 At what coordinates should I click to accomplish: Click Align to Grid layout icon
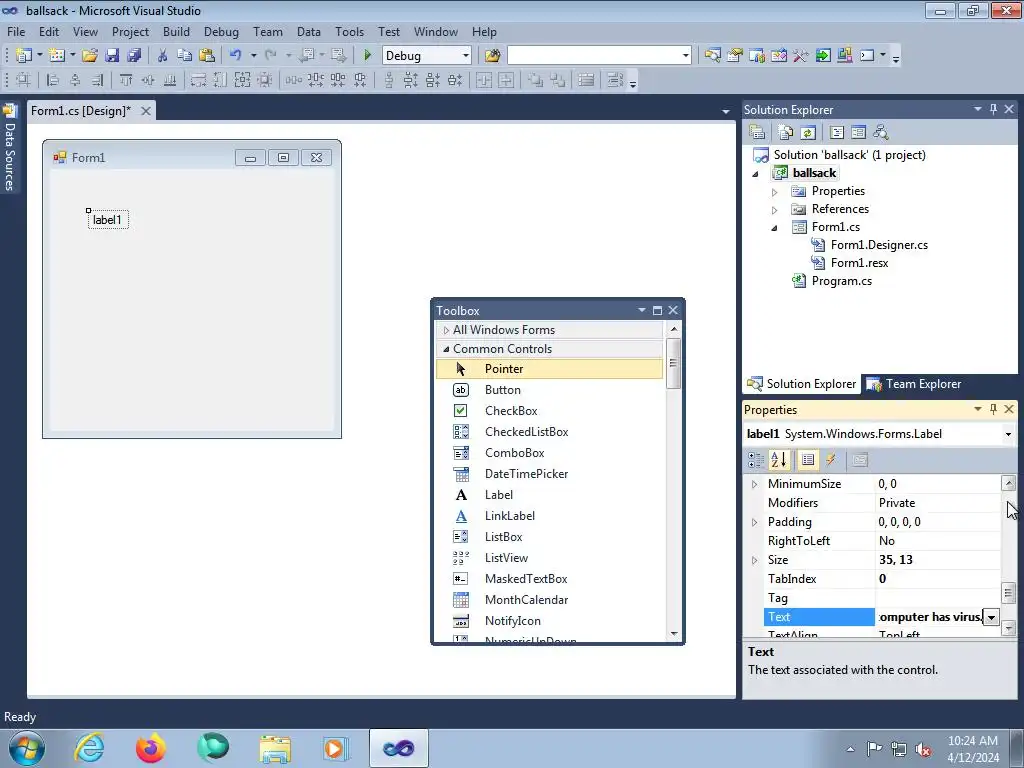(x=24, y=80)
